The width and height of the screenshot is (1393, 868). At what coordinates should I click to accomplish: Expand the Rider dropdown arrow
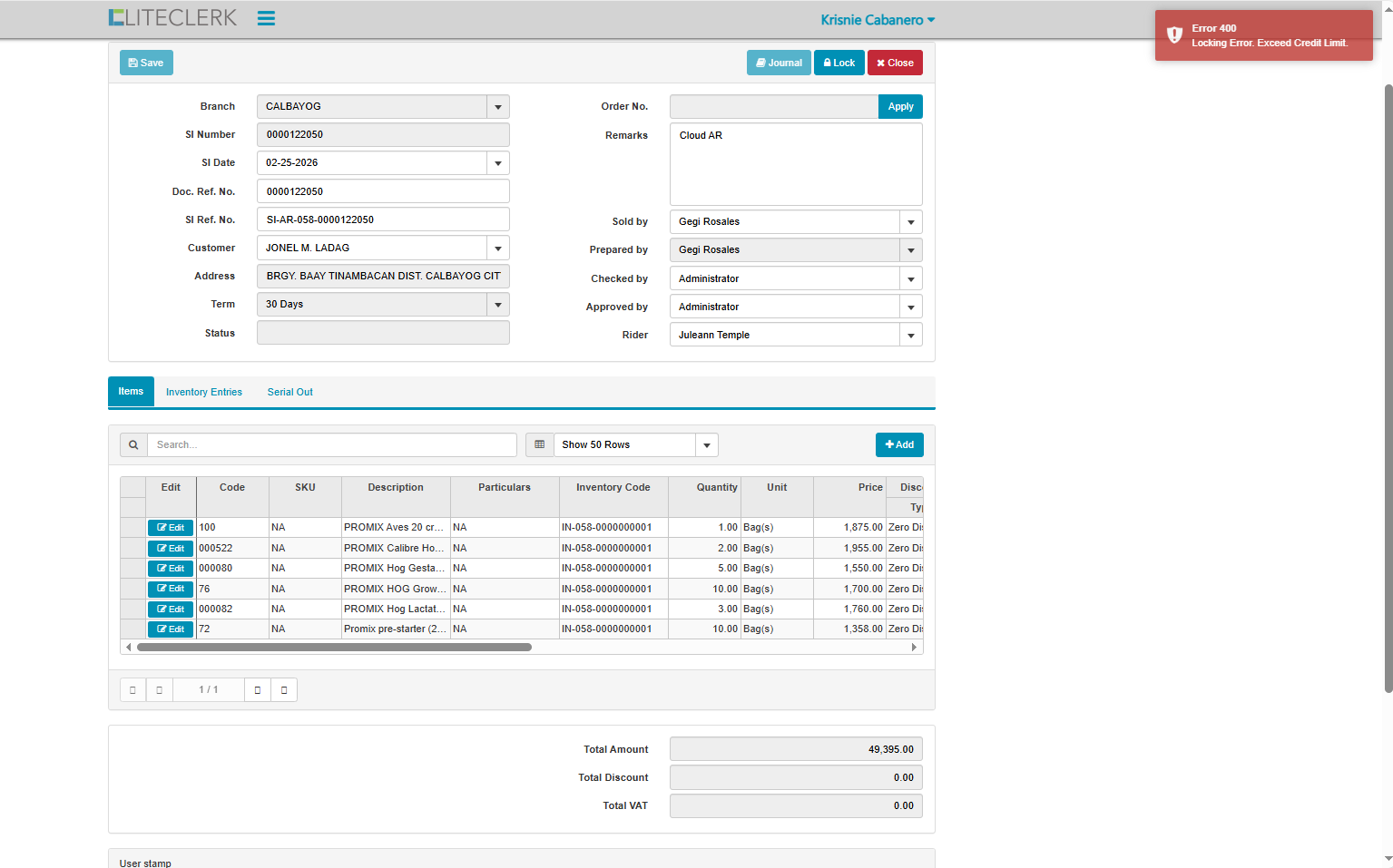click(x=910, y=336)
